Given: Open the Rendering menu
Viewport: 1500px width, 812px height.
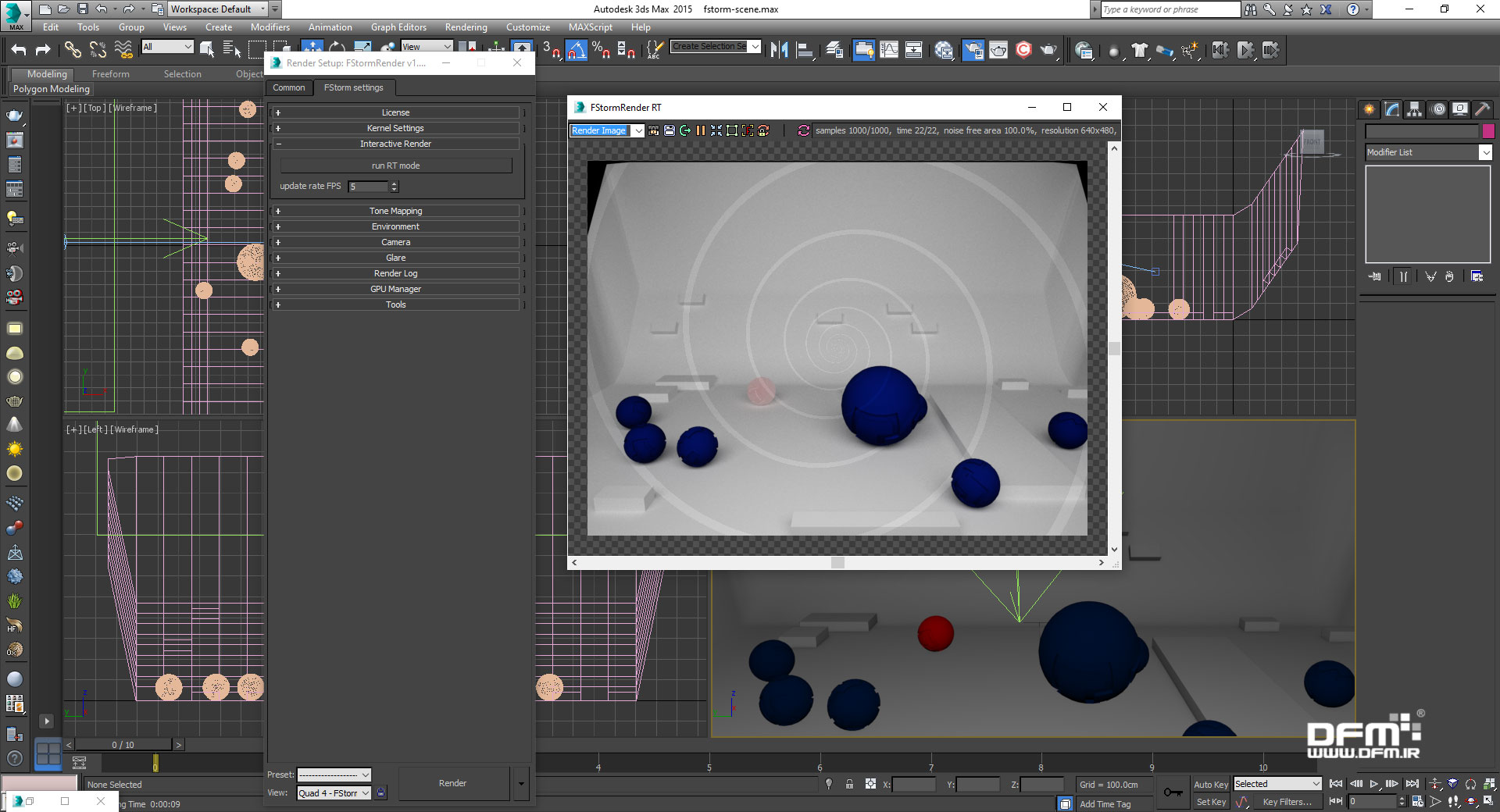Looking at the screenshot, I should pyautogui.click(x=466, y=27).
